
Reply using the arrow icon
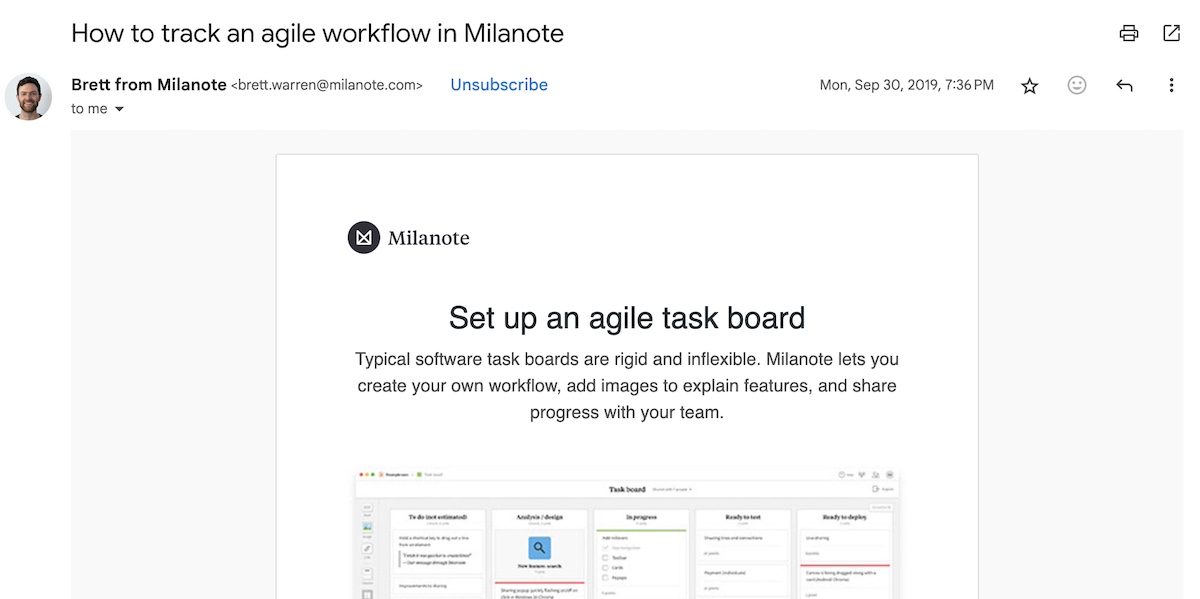tap(1124, 86)
